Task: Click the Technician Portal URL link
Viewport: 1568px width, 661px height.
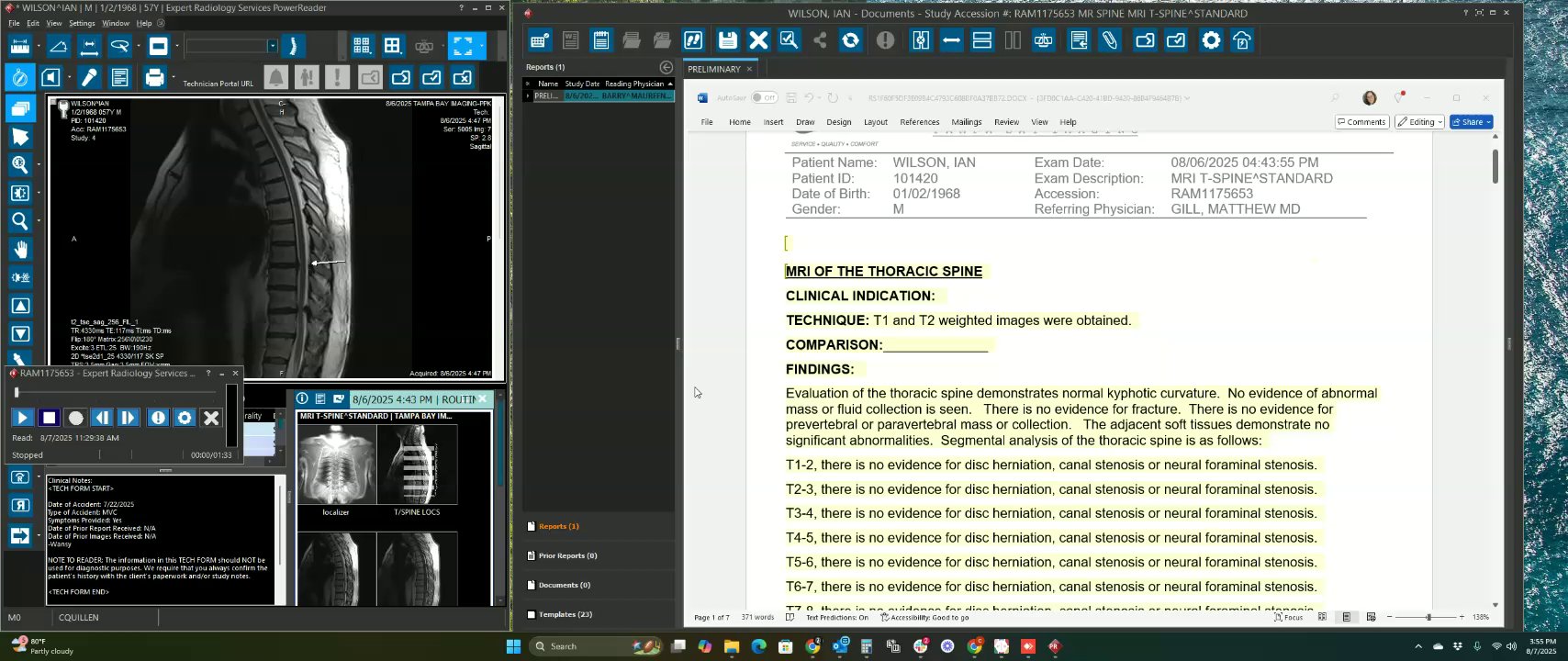Action: 218,84
